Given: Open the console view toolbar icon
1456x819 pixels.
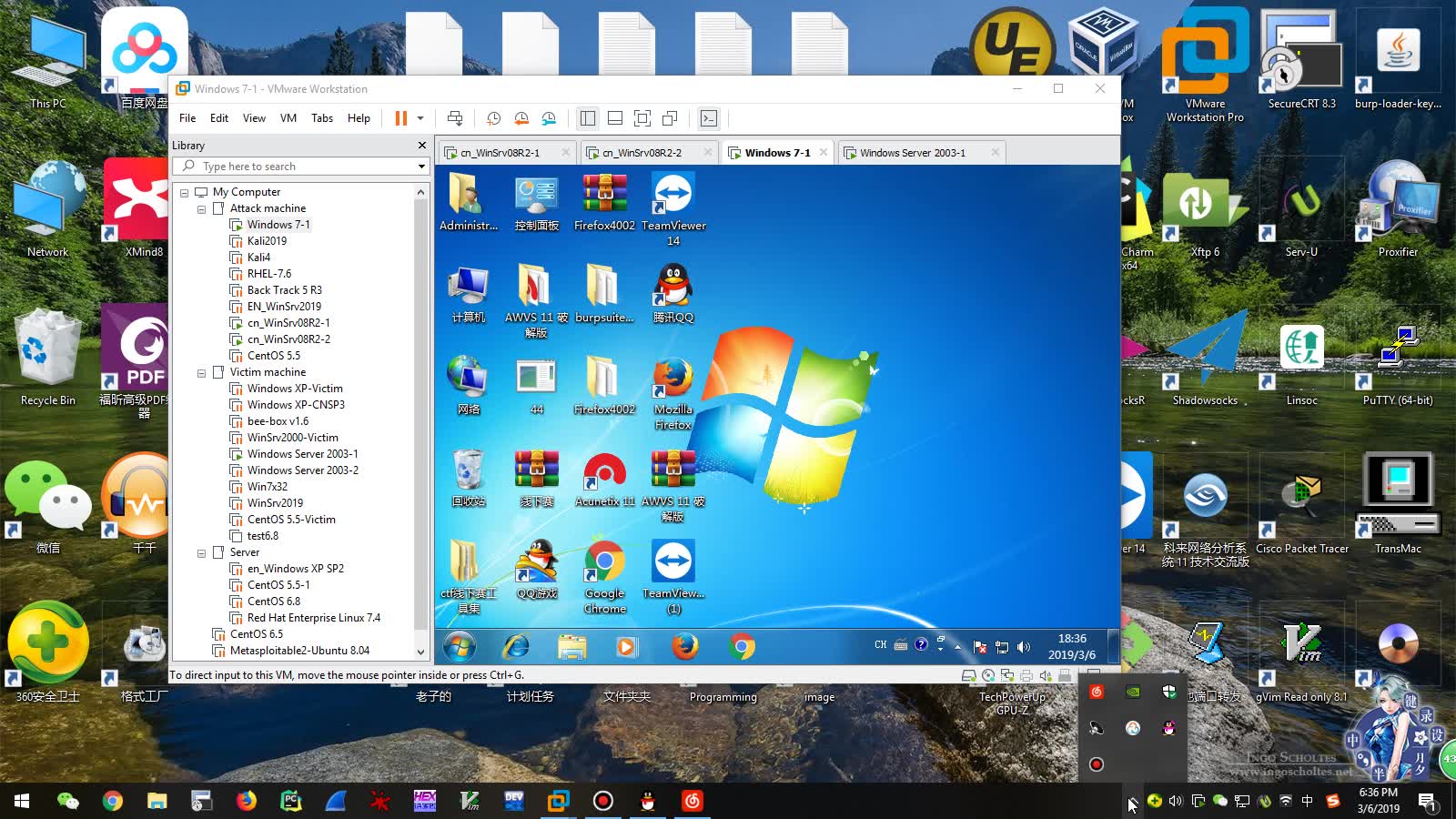Looking at the screenshot, I should point(709,118).
